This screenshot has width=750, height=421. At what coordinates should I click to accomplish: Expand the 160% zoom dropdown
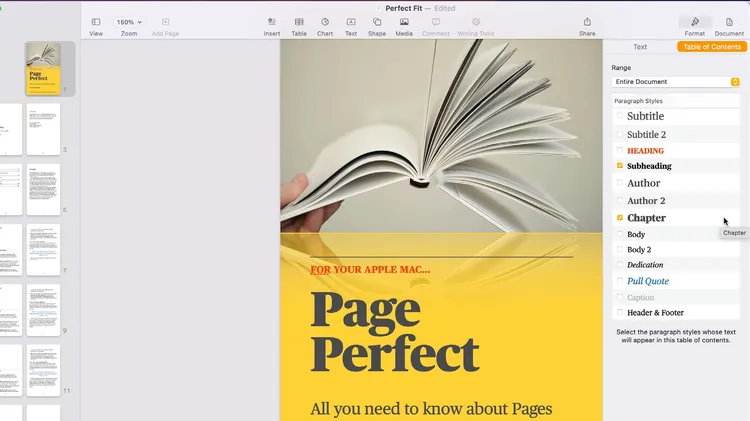(129, 22)
